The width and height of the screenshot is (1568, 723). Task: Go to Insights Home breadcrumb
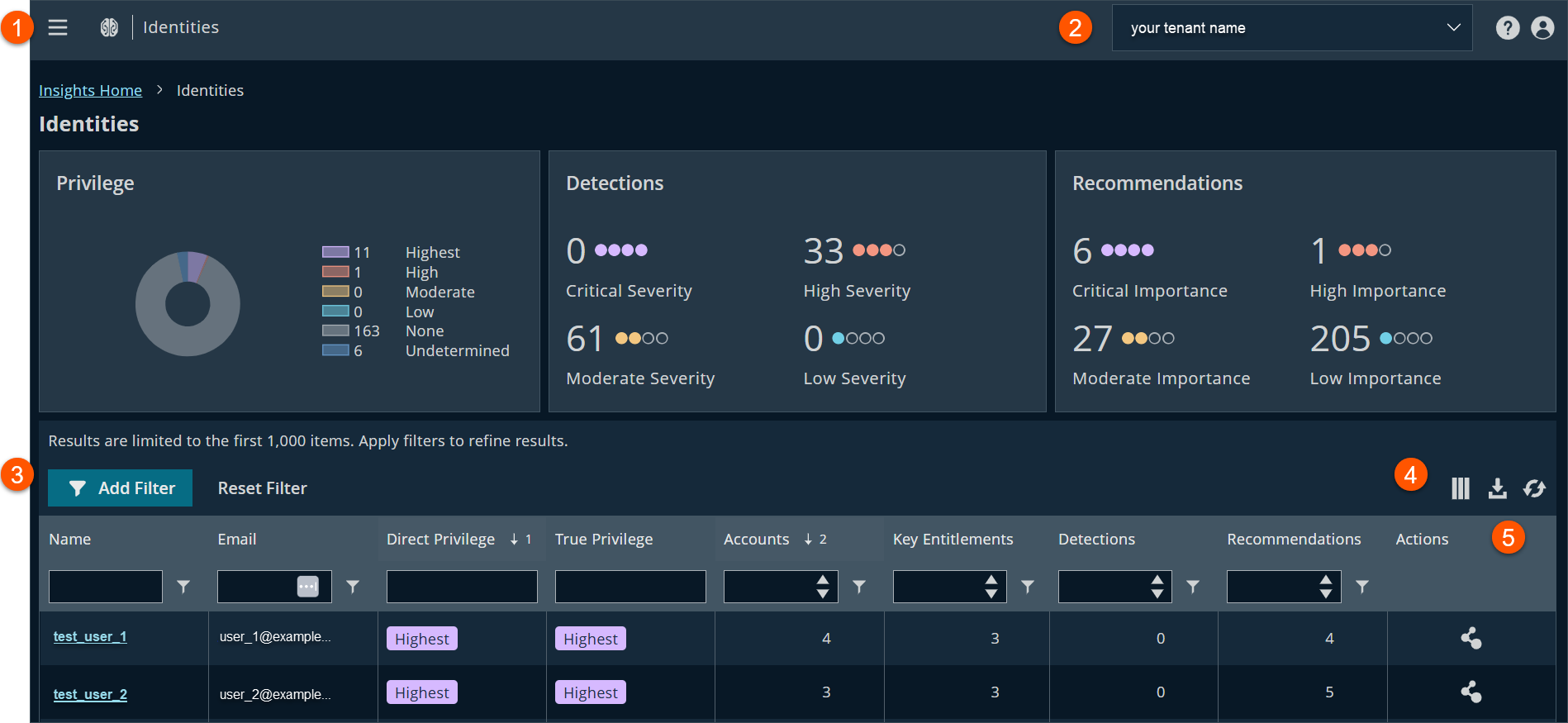[x=91, y=90]
